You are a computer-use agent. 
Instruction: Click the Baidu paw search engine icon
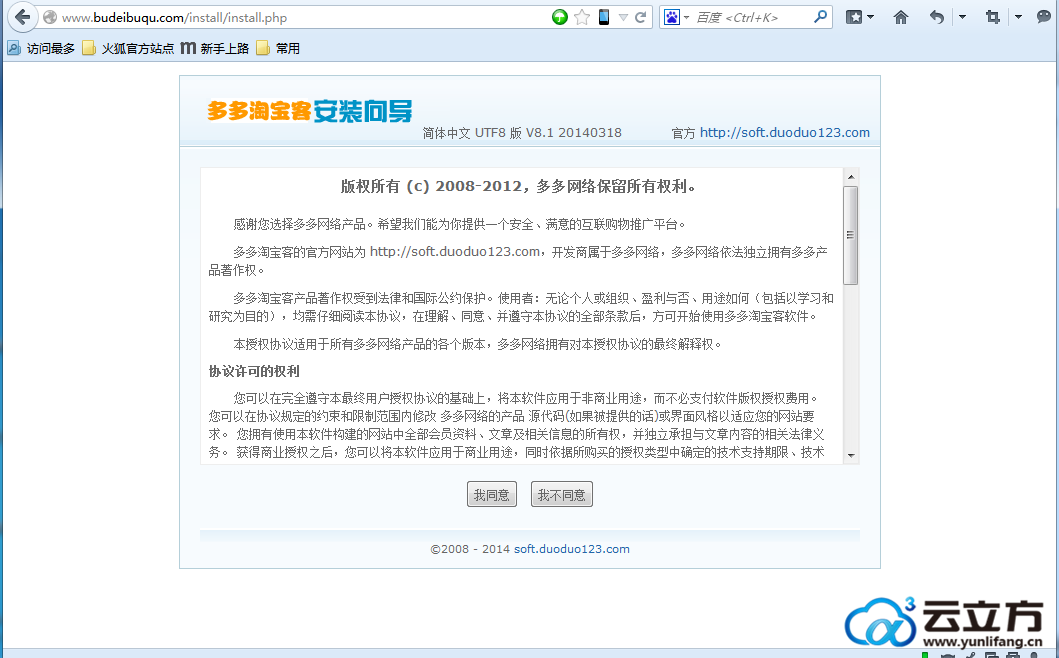pyautogui.click(x=671, y=17)
